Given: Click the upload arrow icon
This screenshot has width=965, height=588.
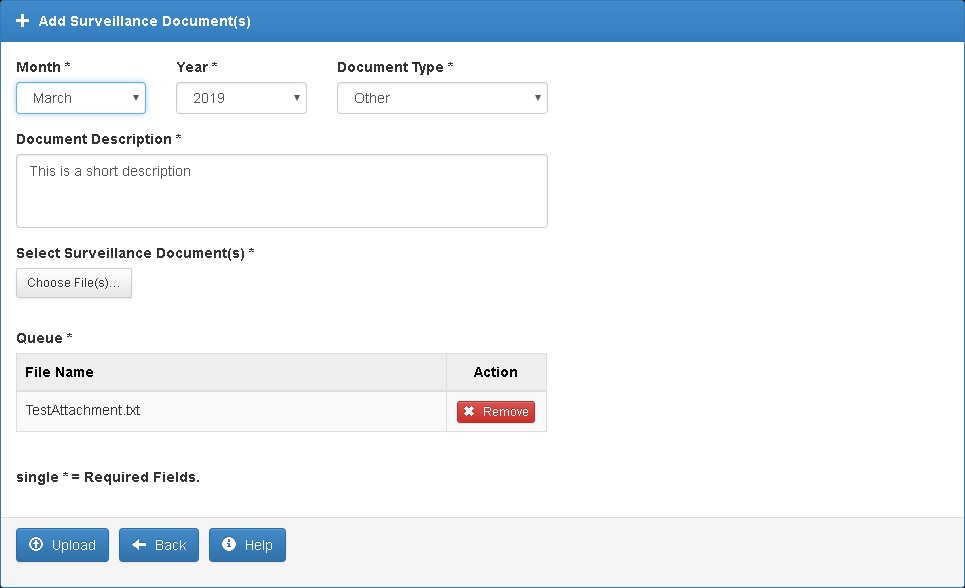Looking at the screenshot, I should [x=36, y=545].
